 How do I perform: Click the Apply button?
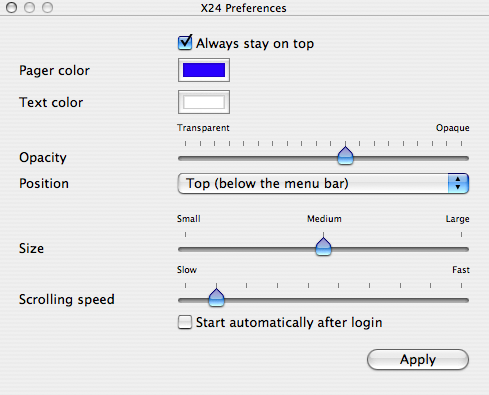(418, 360)
